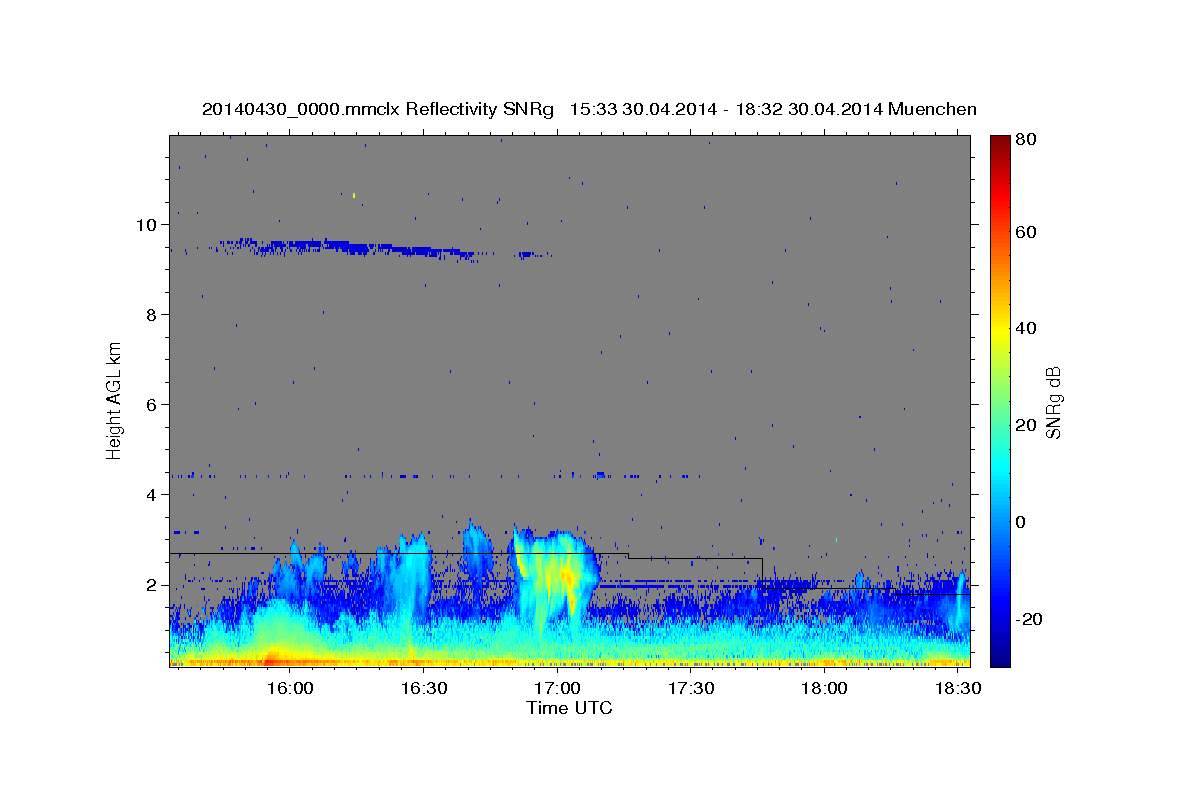
Task: Click the 'Muenchen' location label in the title
Action: tap(932, 109)
